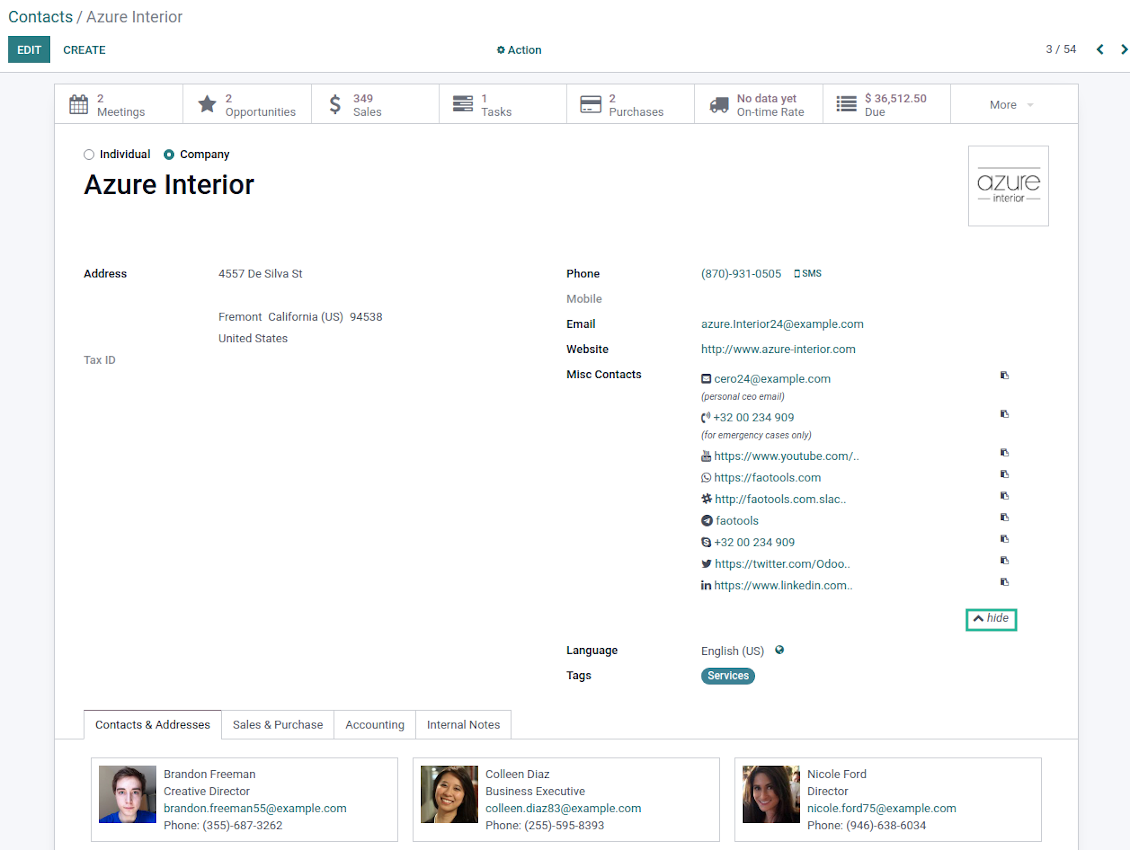This screenshot has width=1130, height=850.
Task: Open the Meetings calendar stat button
Action: point(118,104)
